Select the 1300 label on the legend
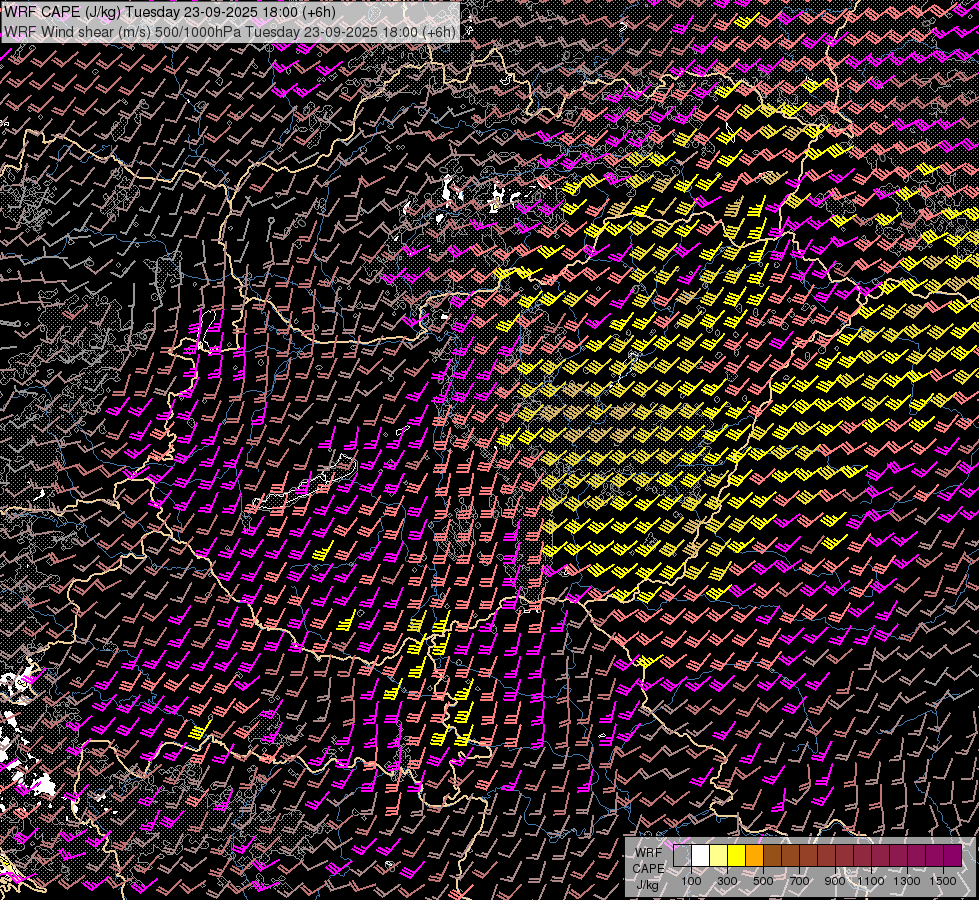Viewport: 979px width, 900px height. 907,881
